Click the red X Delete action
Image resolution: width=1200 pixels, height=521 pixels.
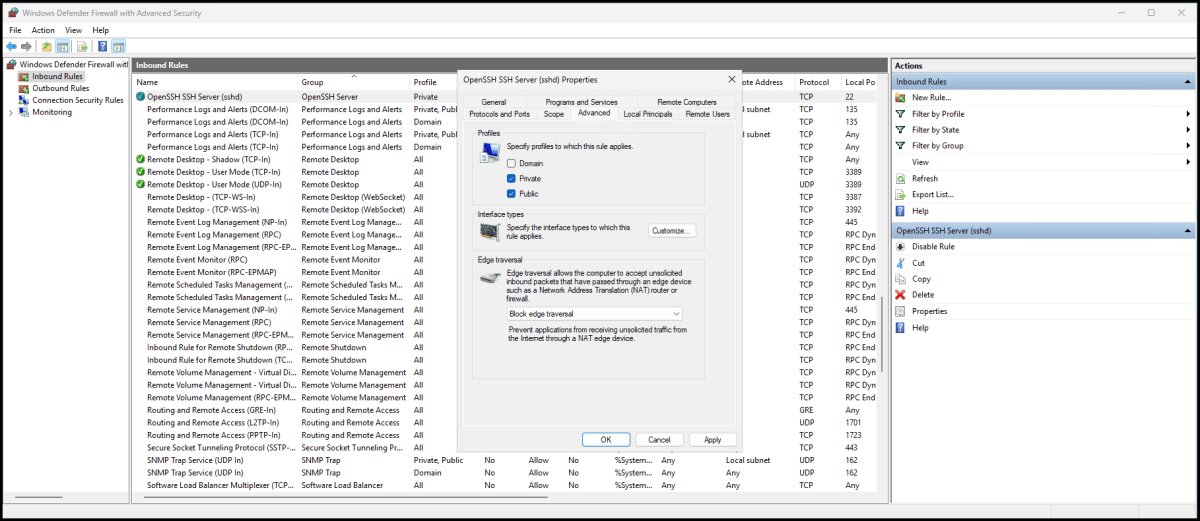point(900,295)
